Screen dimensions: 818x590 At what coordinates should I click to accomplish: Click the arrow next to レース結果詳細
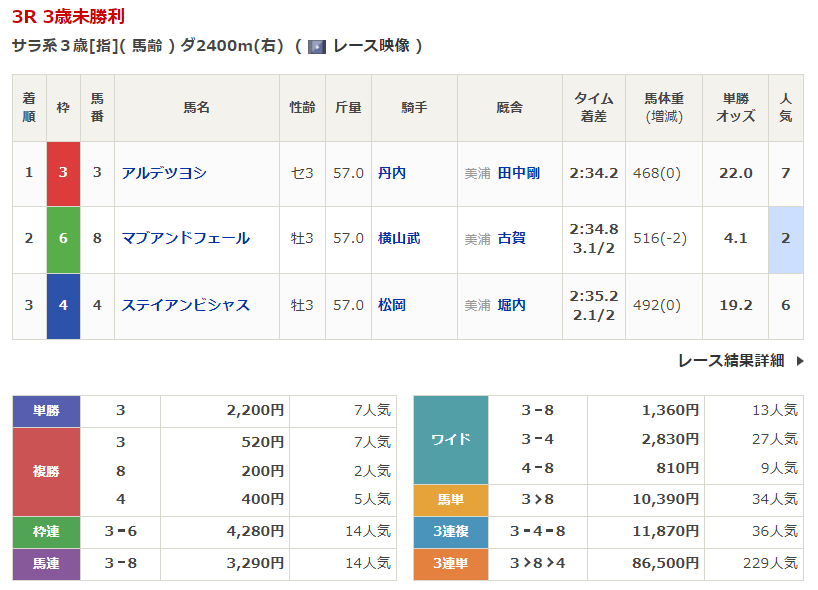point(800,361)
